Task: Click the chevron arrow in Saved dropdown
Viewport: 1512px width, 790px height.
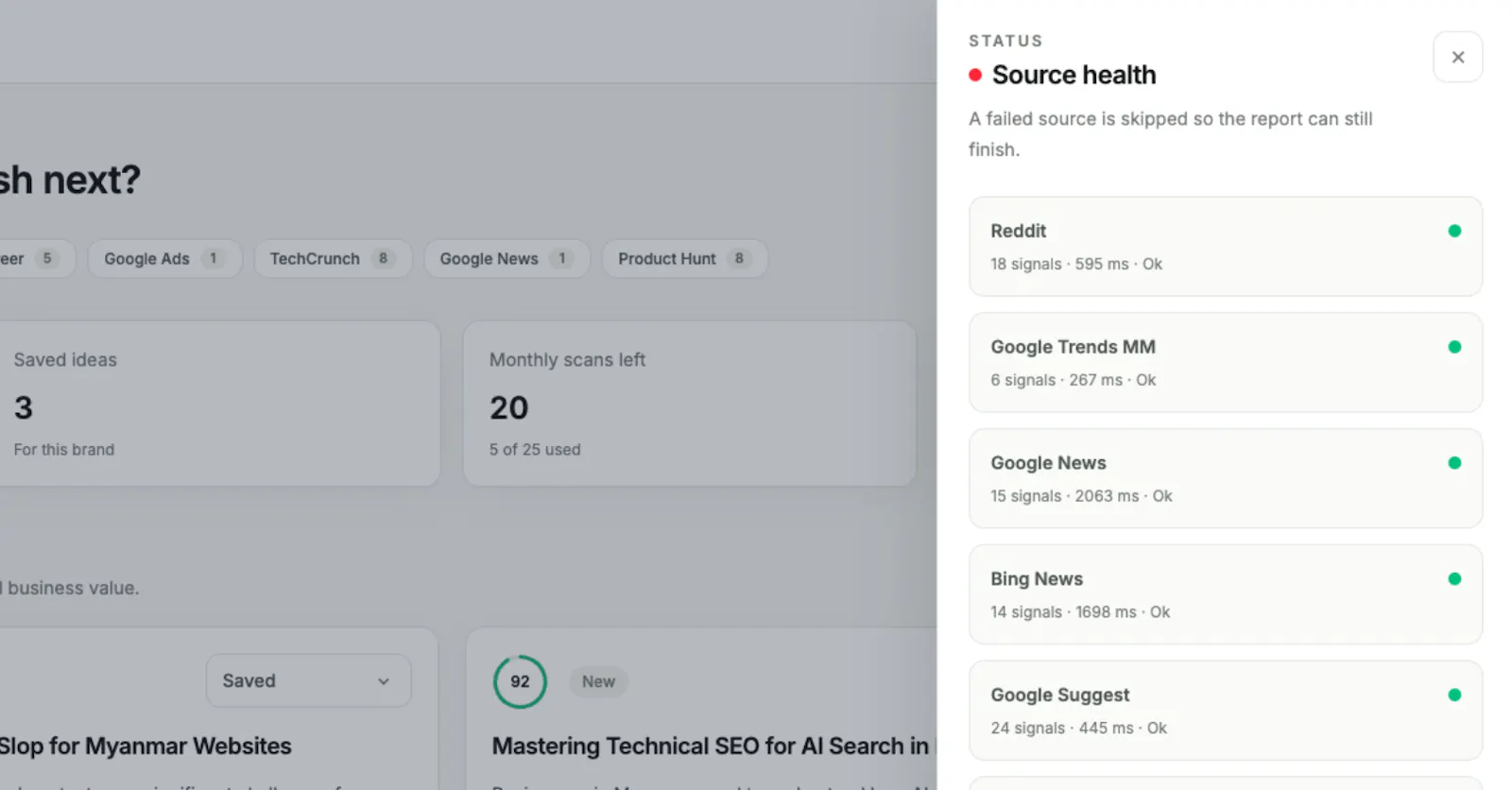Action: (384, 681)
